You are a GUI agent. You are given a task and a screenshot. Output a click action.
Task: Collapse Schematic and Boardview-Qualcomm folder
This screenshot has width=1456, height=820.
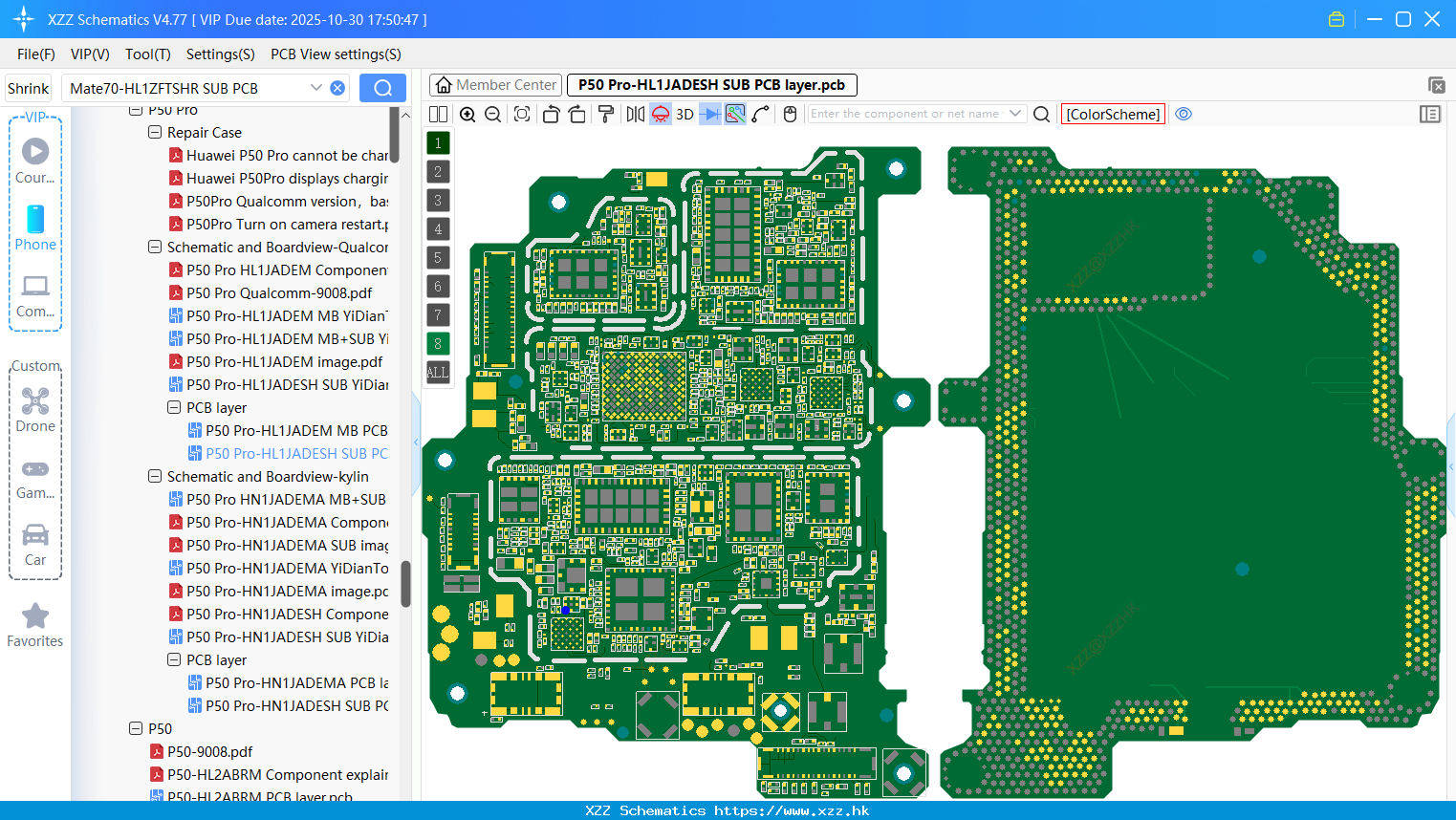(155, 247)
